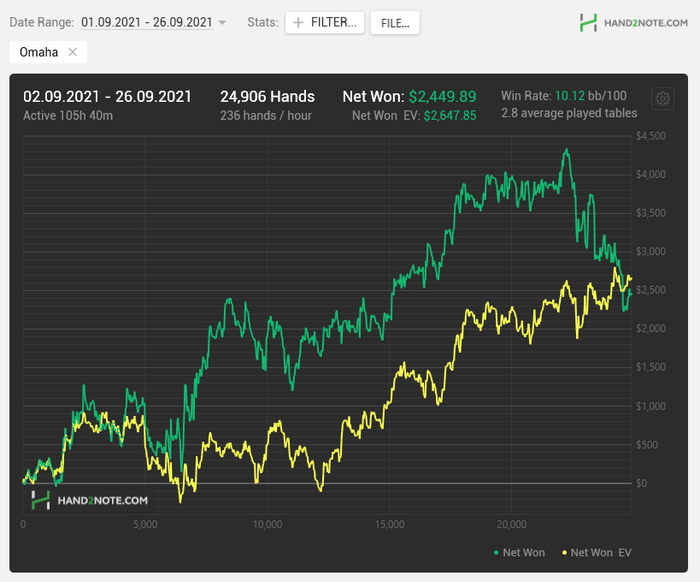Click Active 105h 40m label
The width and height of the screenshot is (700, 582).
[68, 116]
